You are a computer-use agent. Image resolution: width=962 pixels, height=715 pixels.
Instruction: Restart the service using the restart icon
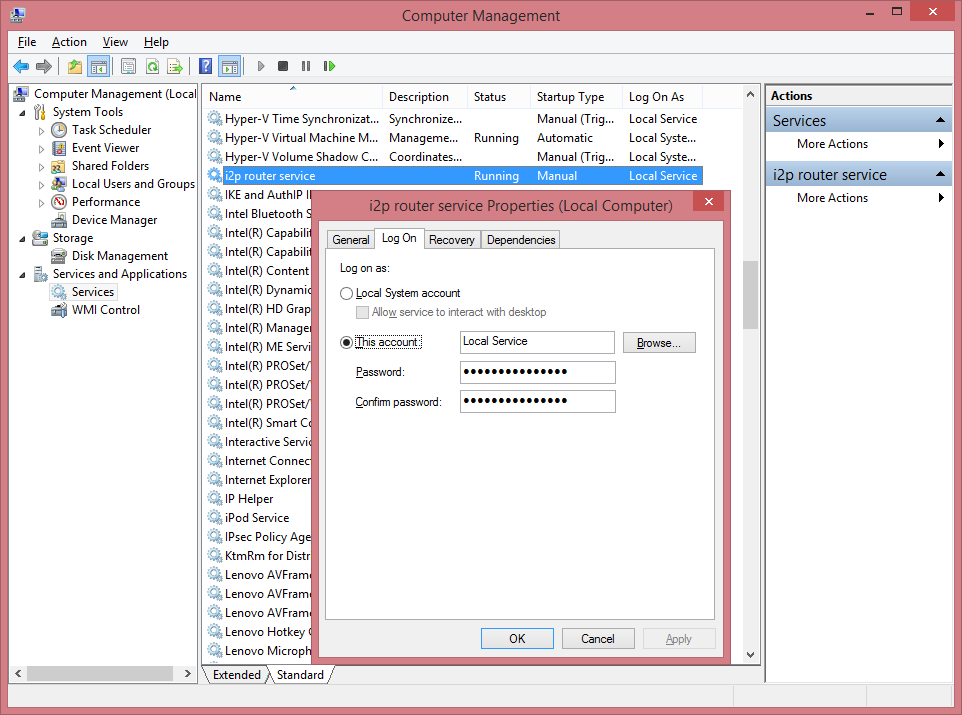331,66
